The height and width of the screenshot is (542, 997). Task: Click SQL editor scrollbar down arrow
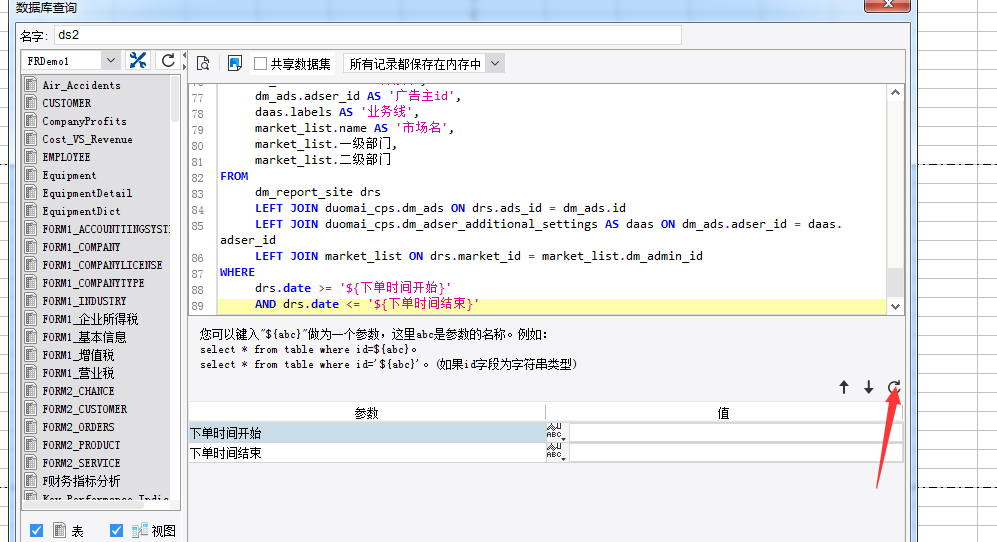(895, 307)
